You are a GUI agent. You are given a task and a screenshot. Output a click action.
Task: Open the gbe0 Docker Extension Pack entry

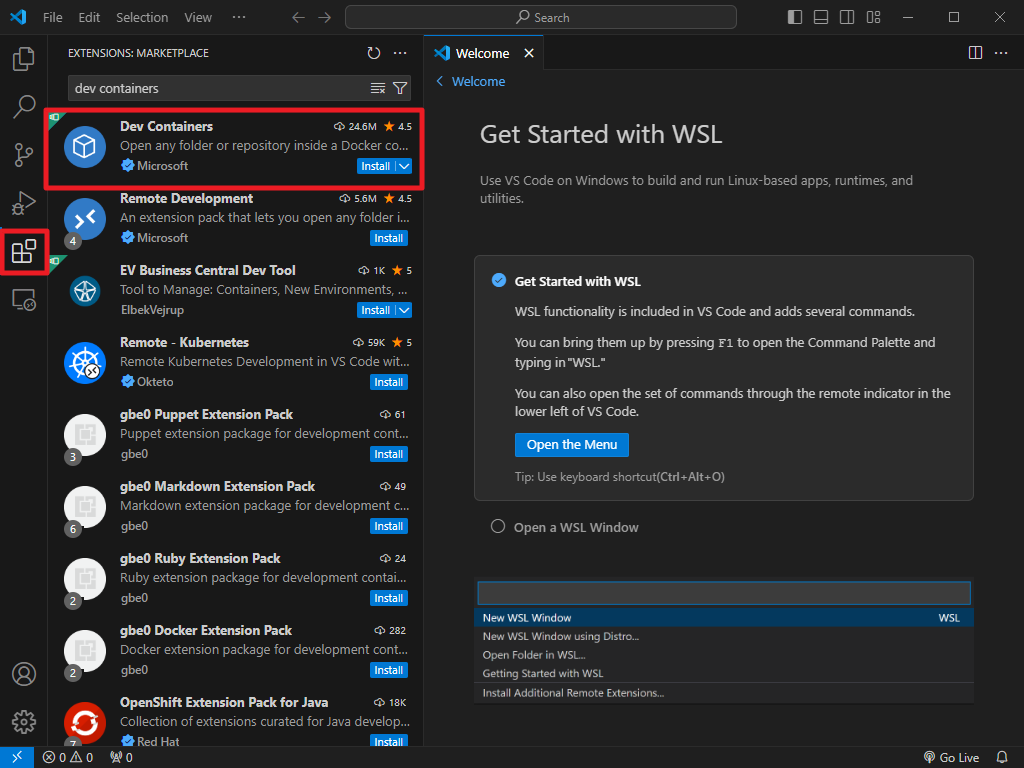click(x=235, y=650)
